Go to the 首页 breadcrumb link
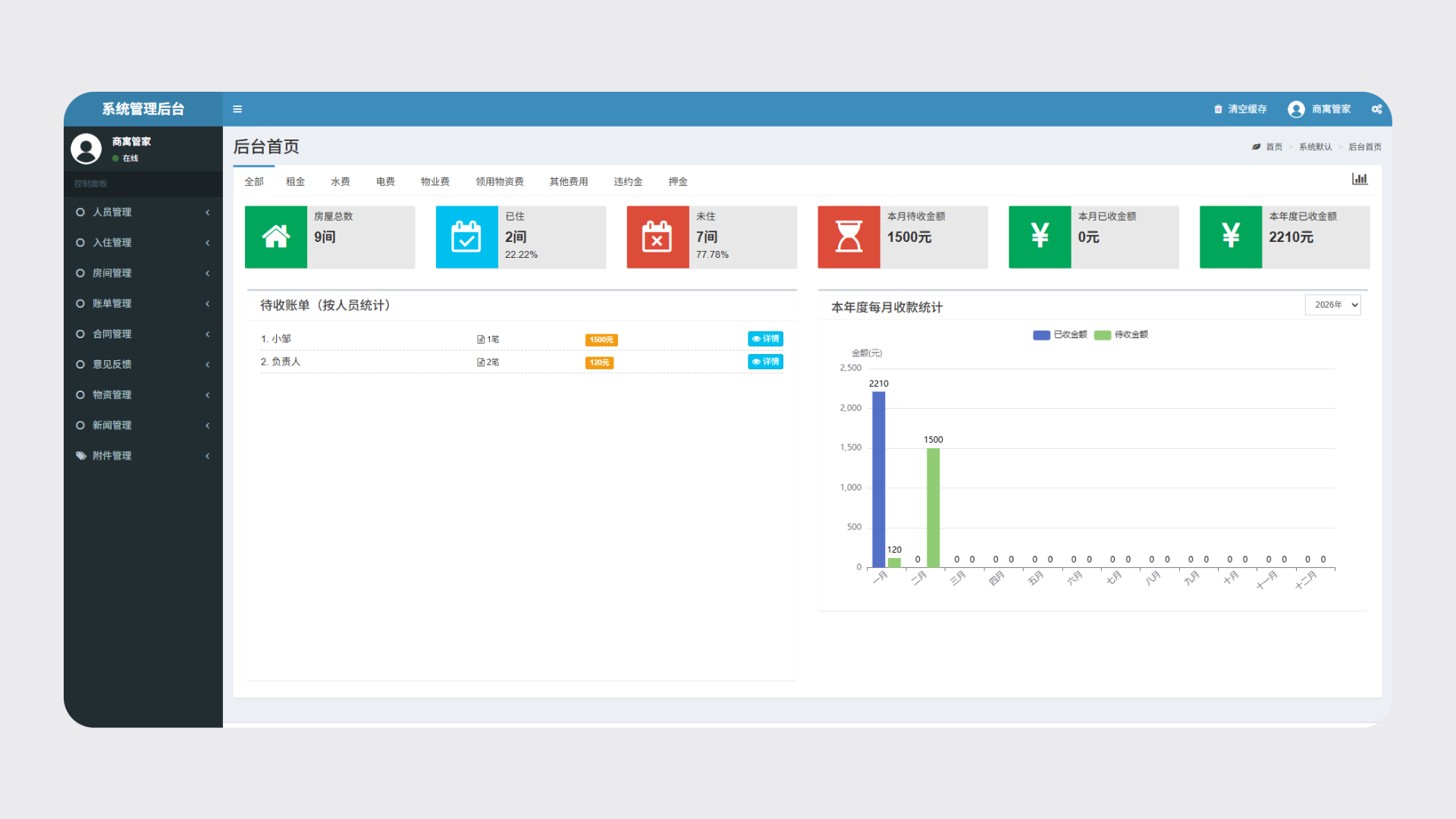Viewport: 1456px width, 819px height. 1273,147
